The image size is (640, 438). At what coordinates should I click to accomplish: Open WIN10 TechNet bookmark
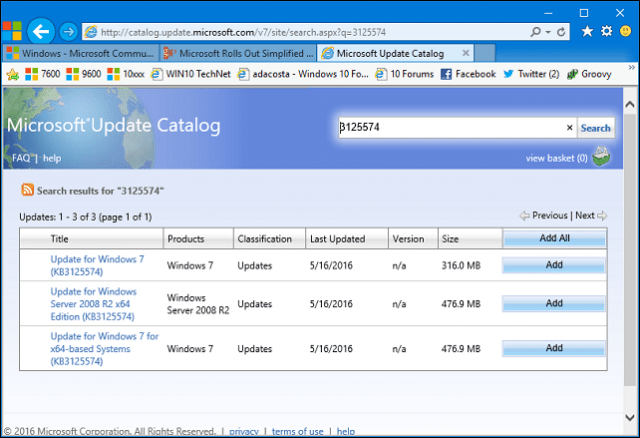pyautogui.click(x=191, y=74)
